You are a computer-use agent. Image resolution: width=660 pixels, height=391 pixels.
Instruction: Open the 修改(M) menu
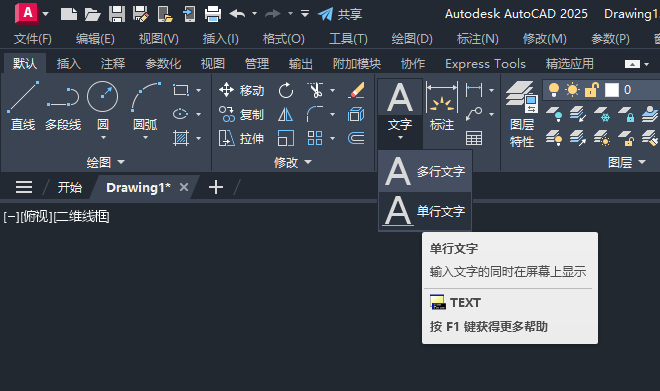[x=545, y=39]
